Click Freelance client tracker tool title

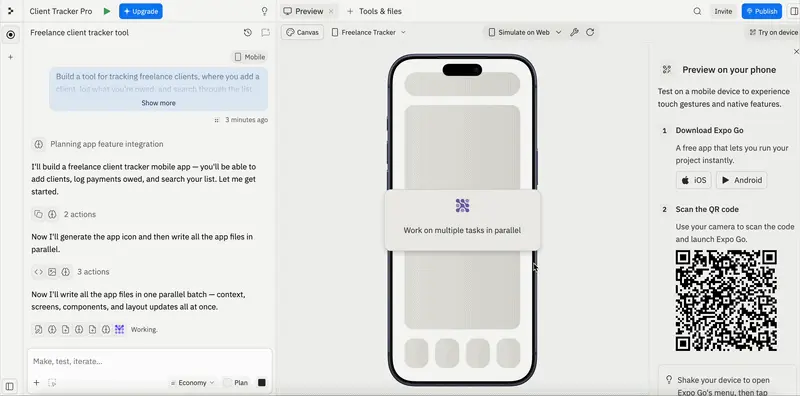(x=80, y=33)
